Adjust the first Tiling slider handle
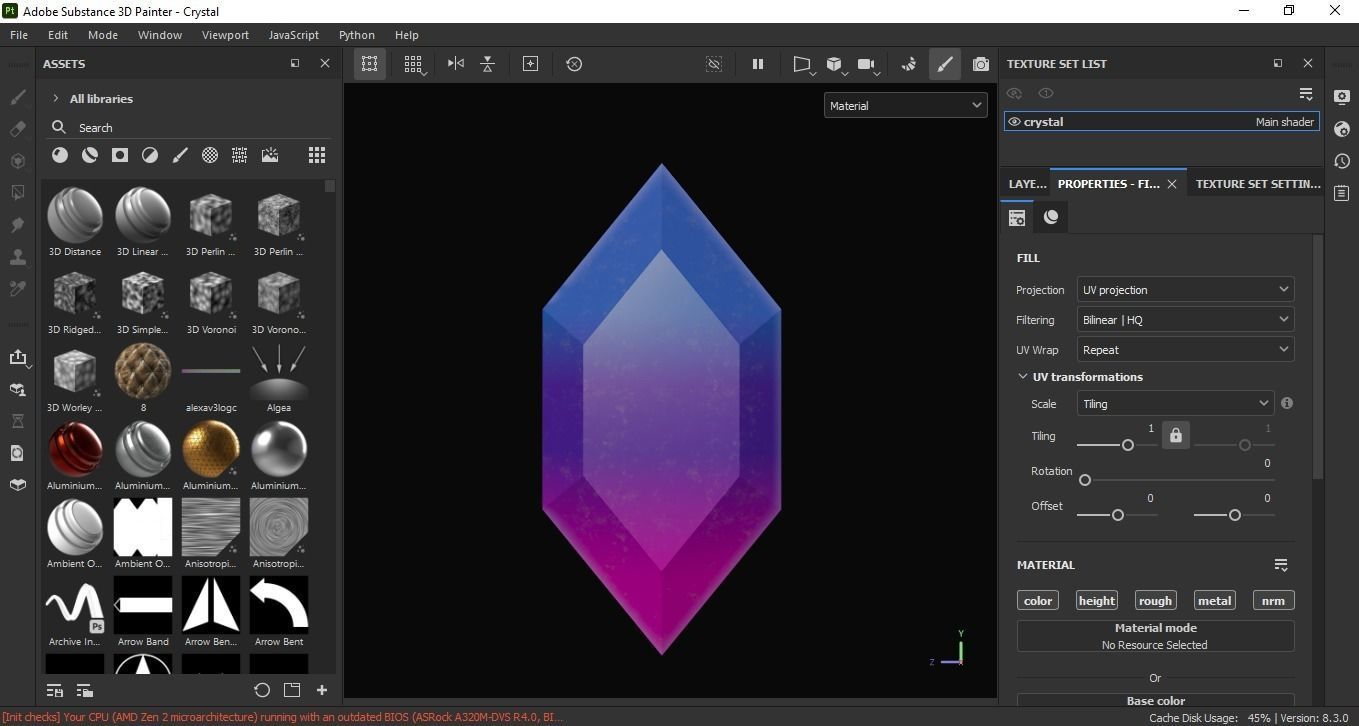The width and height of the screenshot is (1359, 726). point(1128,445)
